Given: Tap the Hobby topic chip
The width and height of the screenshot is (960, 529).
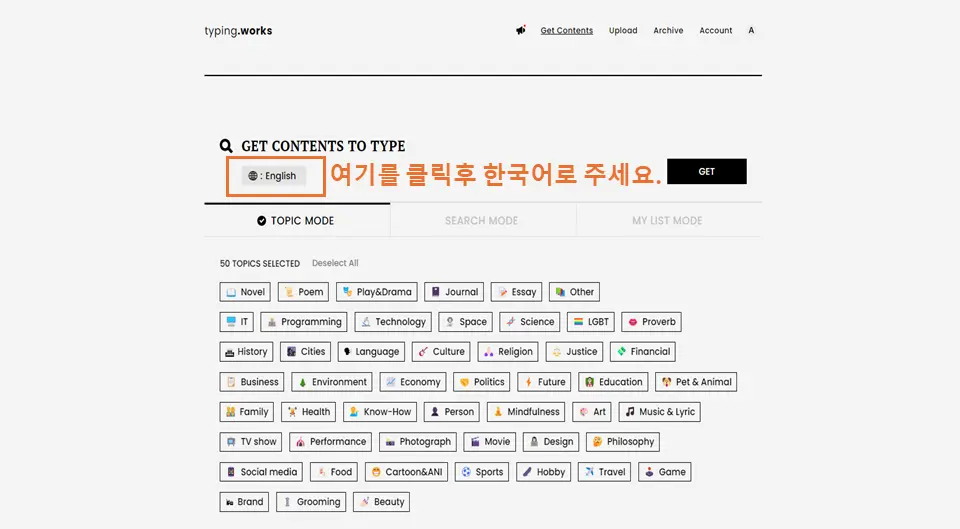Looking at the screenshot, I should (x=544, y=472).
